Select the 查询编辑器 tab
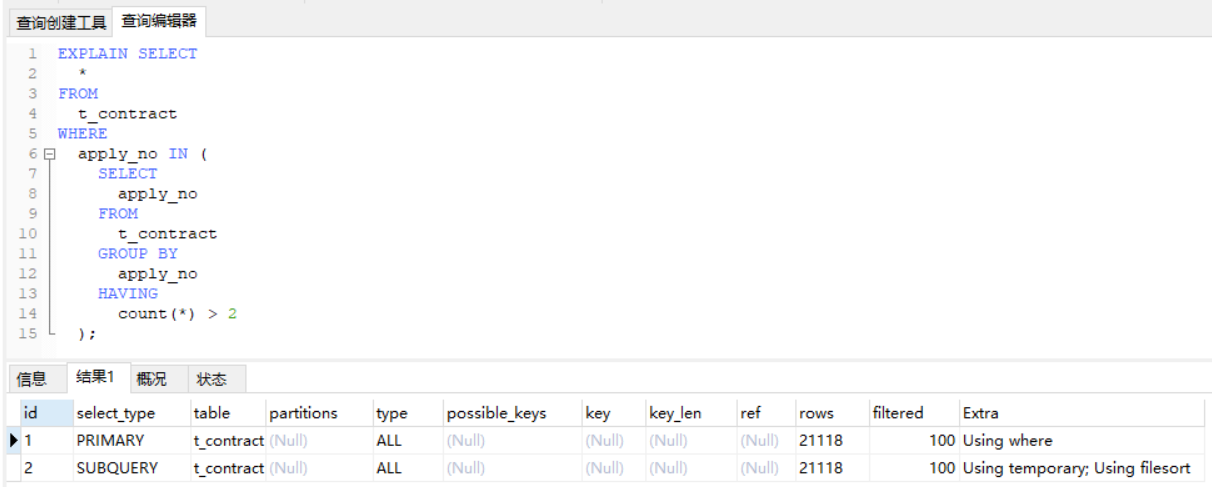 (159, 21)
